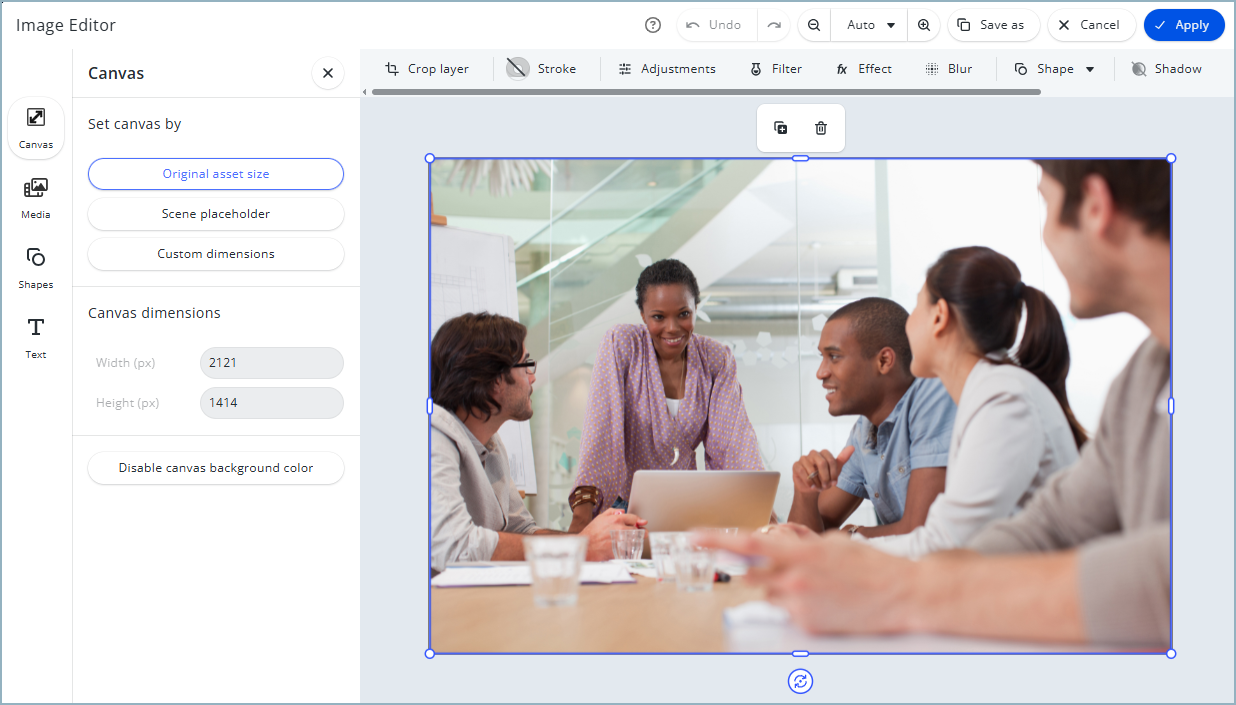1236x705 pixels.
Task: Select Original asset size option
Action: 216,174
